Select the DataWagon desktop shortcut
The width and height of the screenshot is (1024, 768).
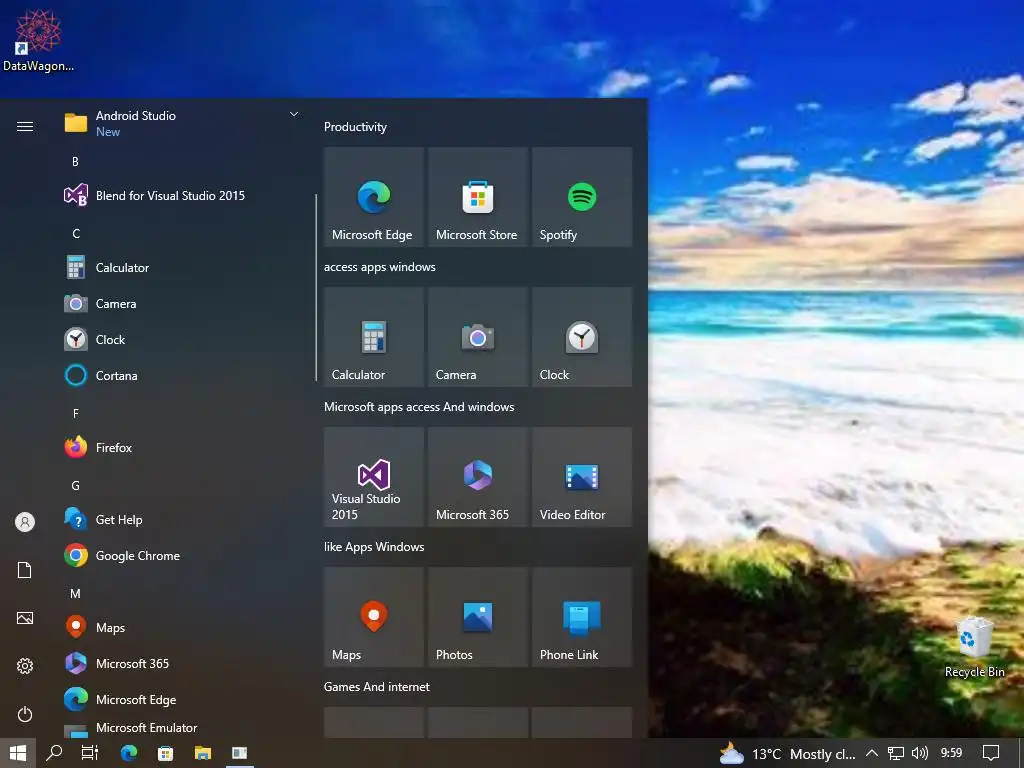tap(38, 40)
